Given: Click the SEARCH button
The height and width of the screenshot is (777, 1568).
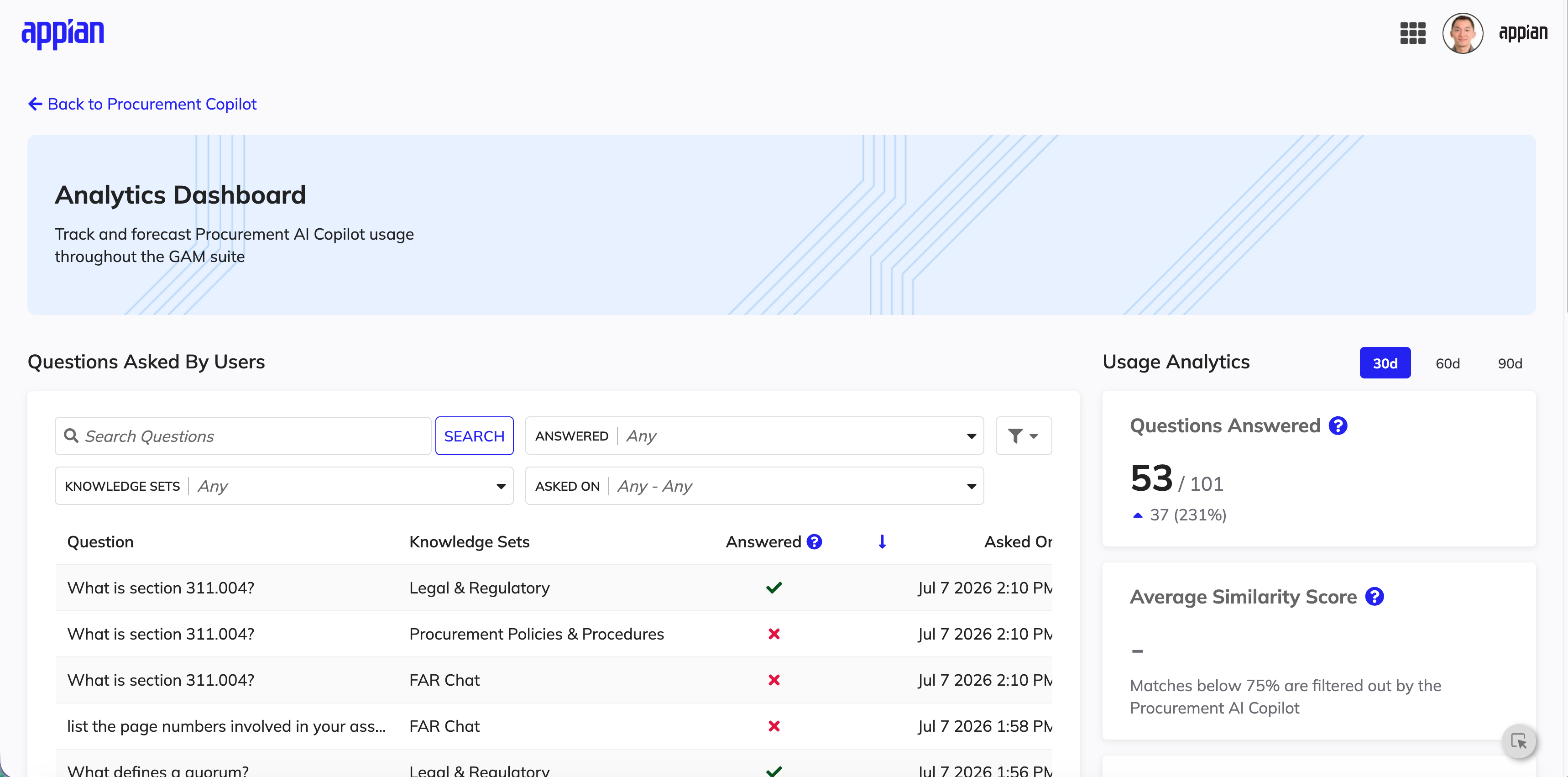Looking at the screenshot, I should tap(474, 436).
